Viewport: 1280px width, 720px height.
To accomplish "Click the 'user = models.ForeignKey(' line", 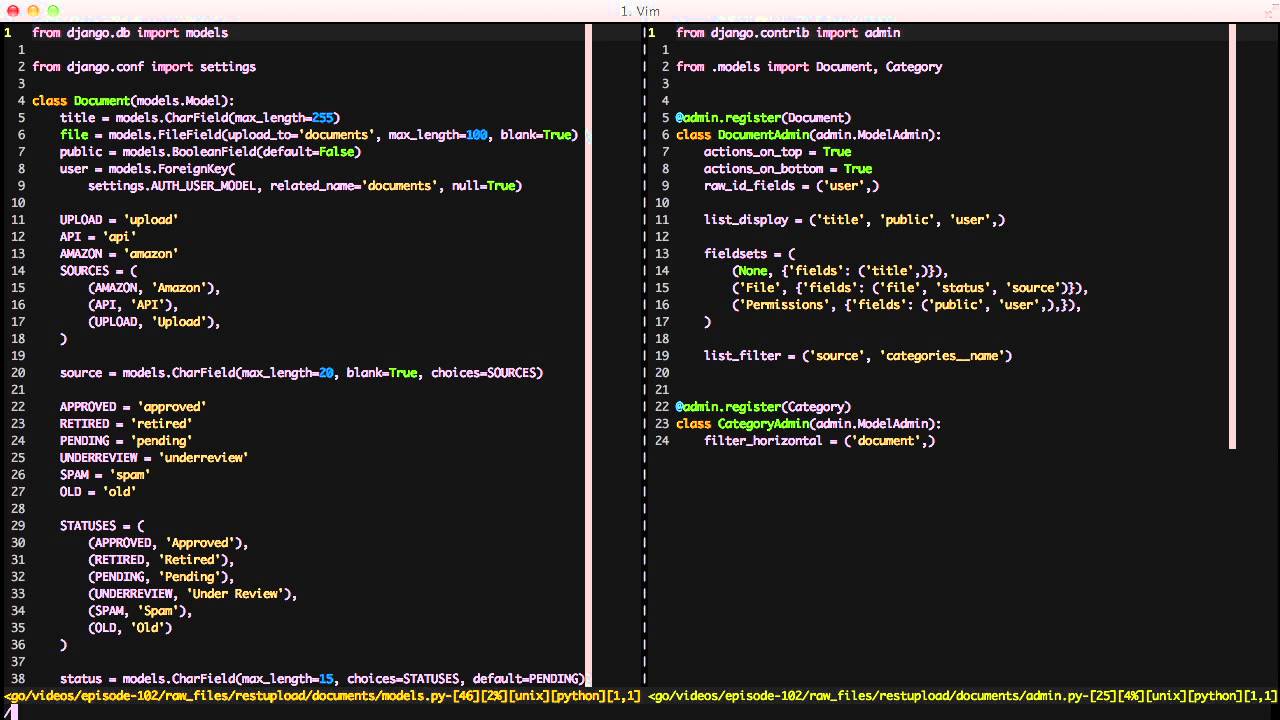I will pos(147,169).
